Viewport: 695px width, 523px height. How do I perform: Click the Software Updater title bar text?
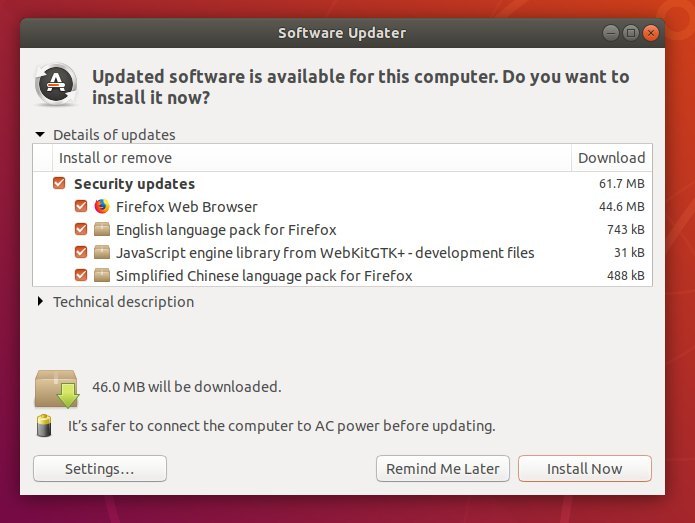point(342,33)
